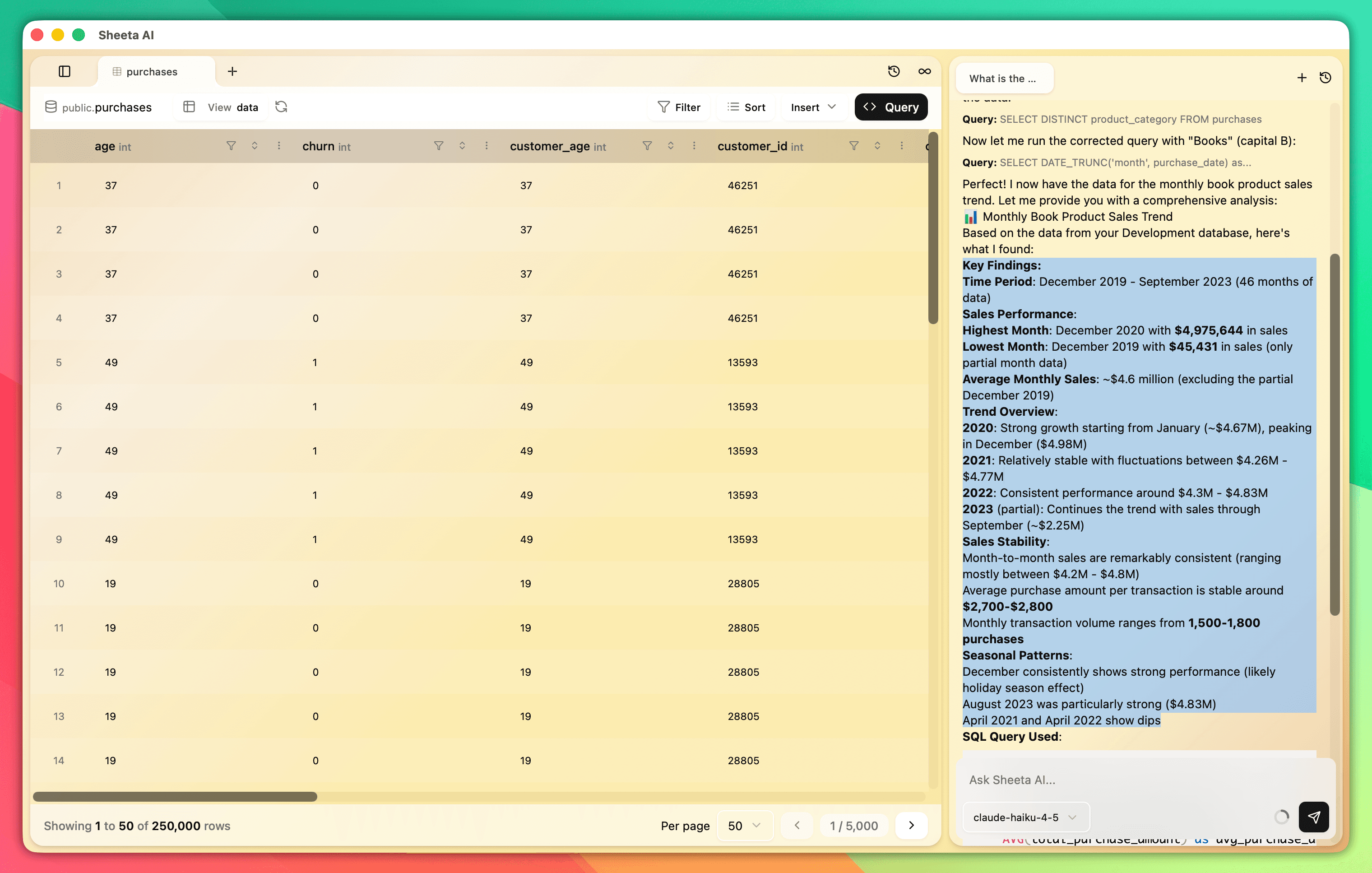1372x873 pixels.
Task: Go to the next page of rows
Action: tap(911, 825)
